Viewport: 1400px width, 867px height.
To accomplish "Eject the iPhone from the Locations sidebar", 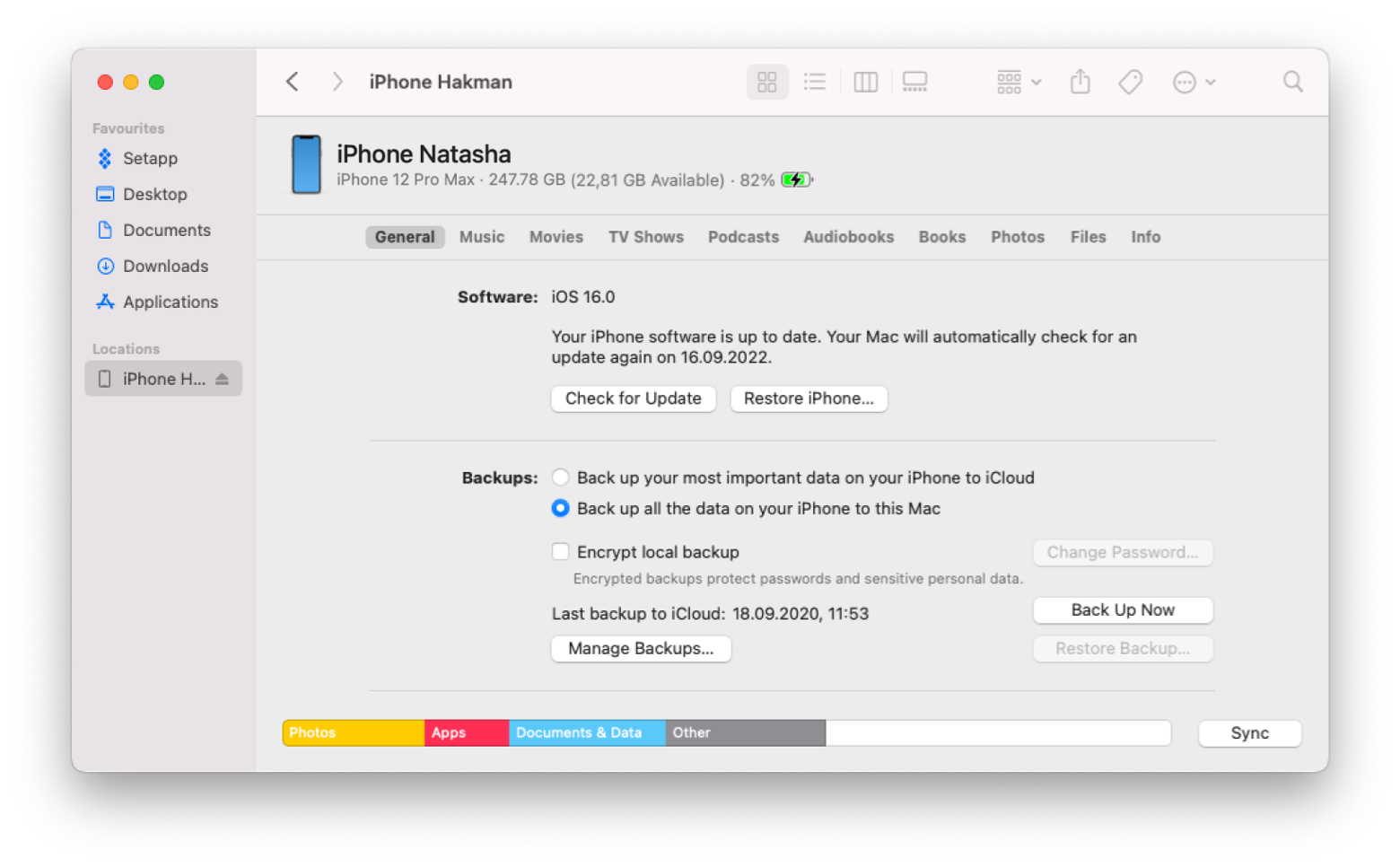I will coord(223,379).
